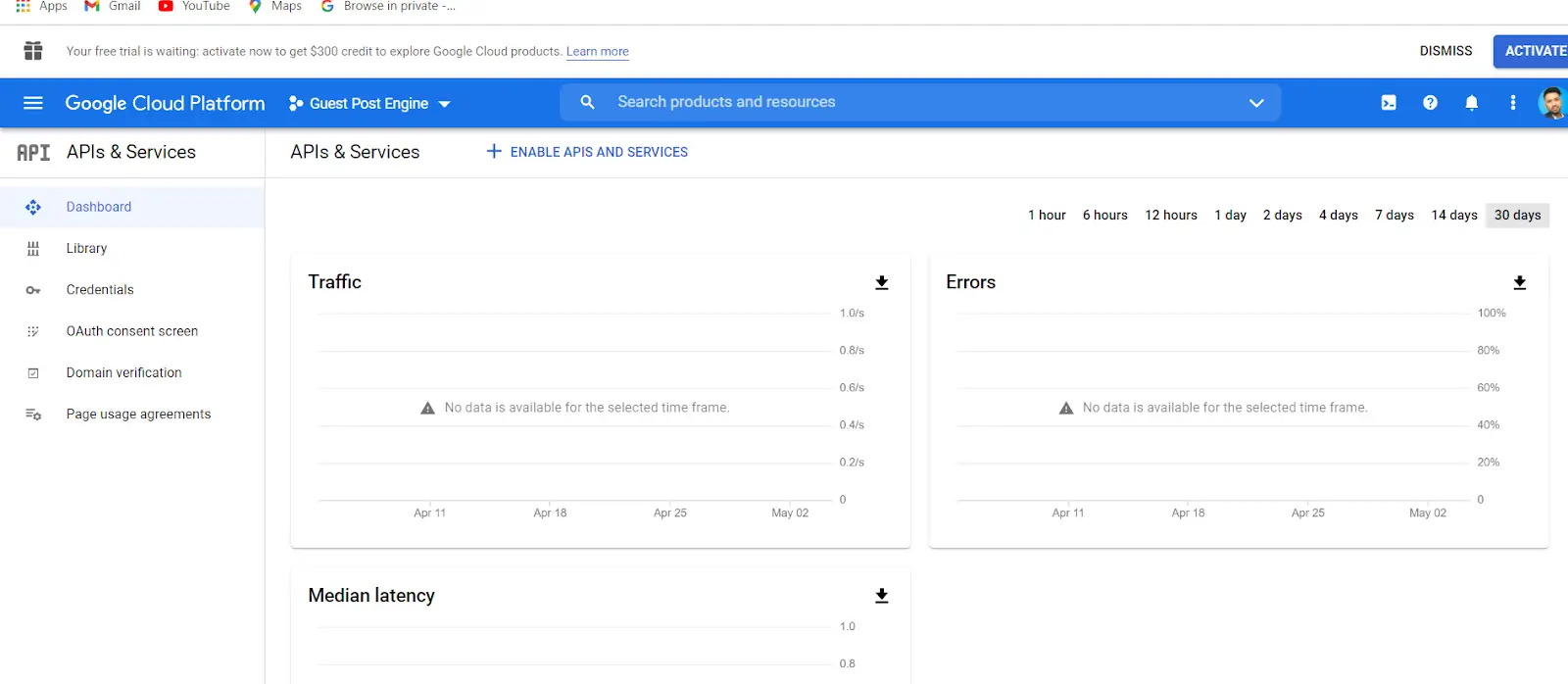Open Credentials in the sidebar

pos(132,290)
